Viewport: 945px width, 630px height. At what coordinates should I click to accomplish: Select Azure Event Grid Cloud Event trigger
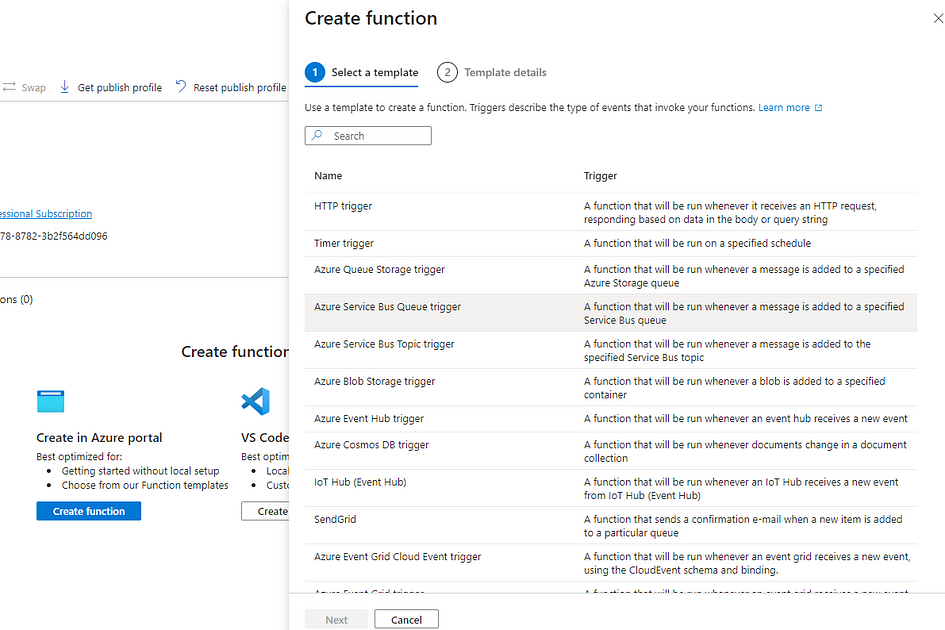611,563
